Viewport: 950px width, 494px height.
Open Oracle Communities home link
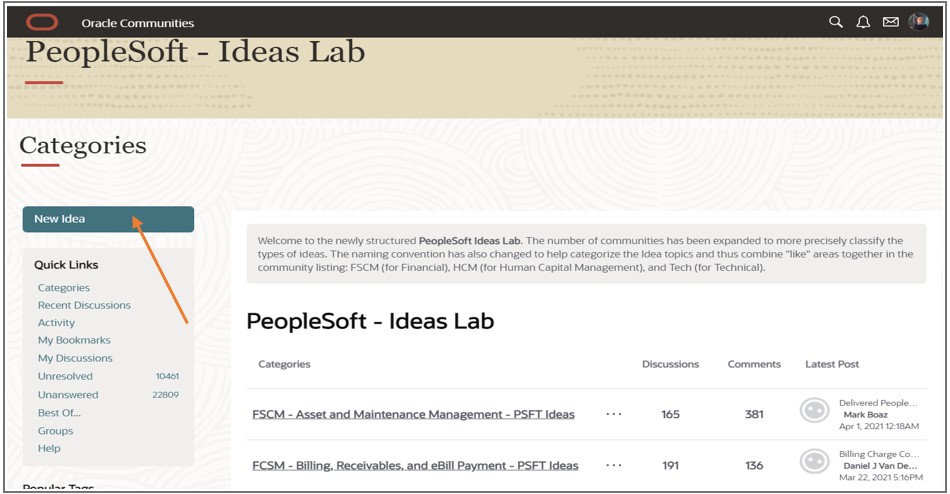[x=138, y=23]
